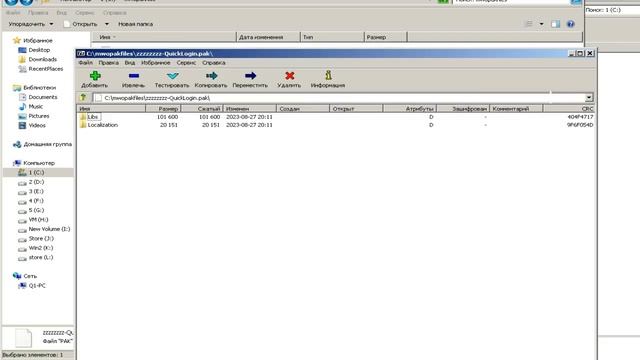
Task: Click the archive path address field
Action: 339,98
